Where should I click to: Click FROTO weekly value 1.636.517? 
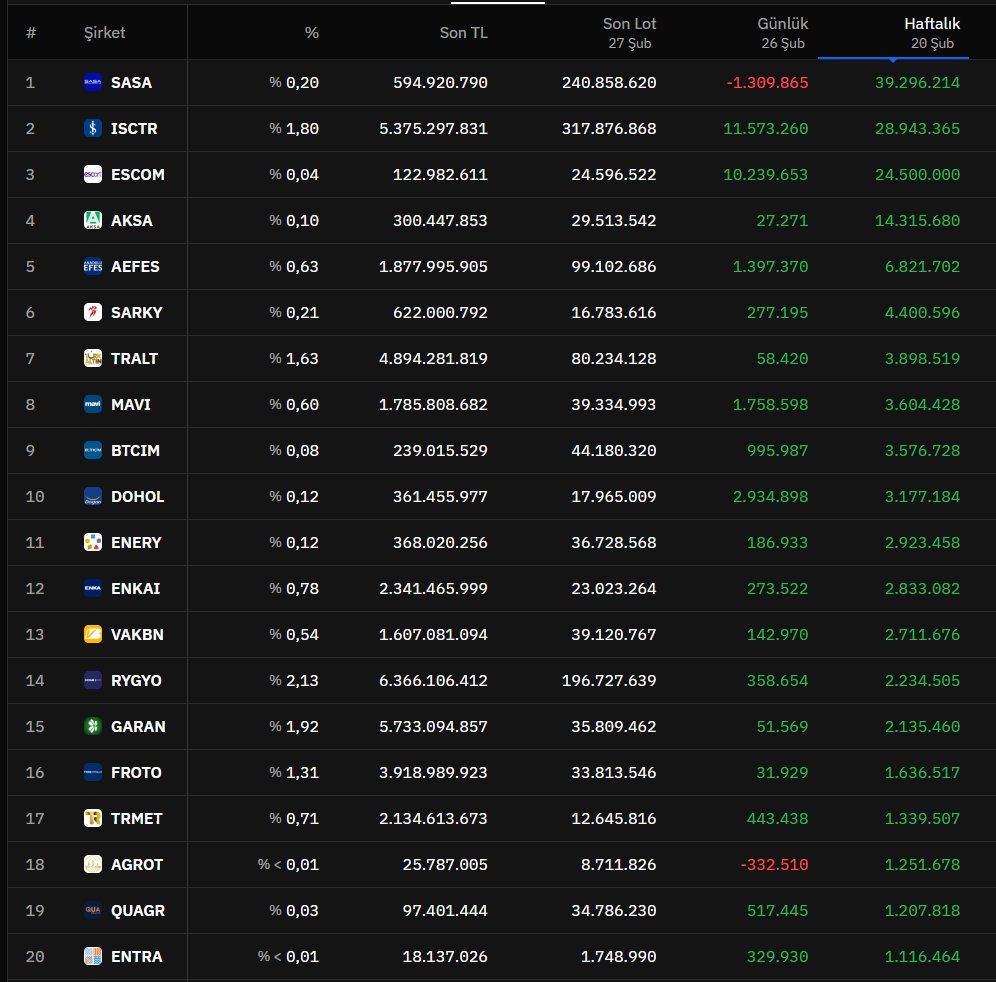(x=922, y=772)
